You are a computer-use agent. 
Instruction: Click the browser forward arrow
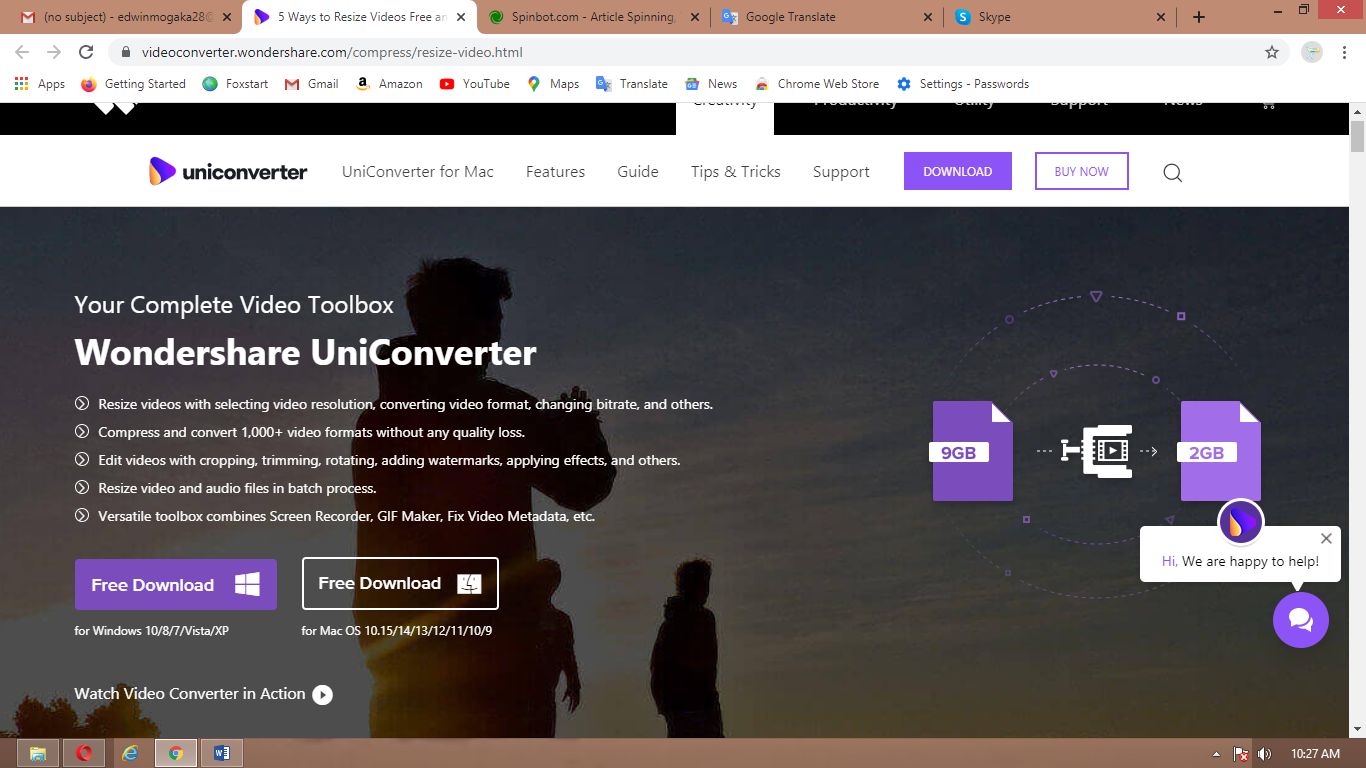click(x=54, y=52)
